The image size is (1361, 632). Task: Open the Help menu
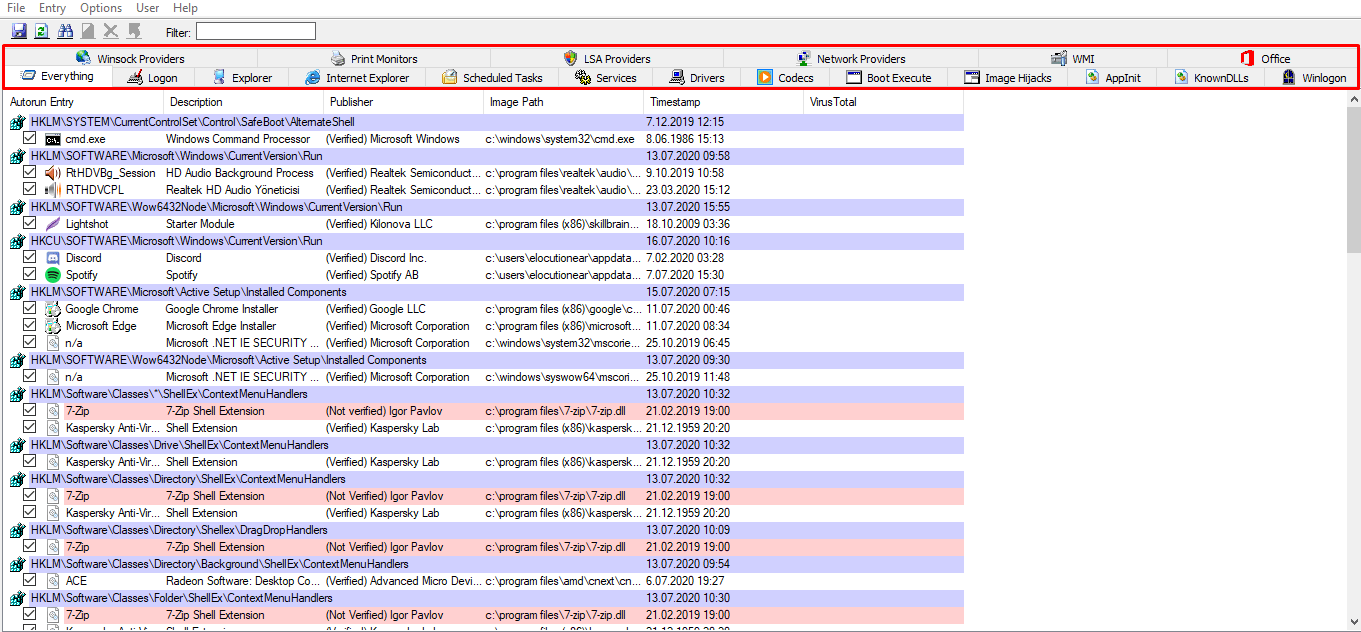tap(185, 8)
